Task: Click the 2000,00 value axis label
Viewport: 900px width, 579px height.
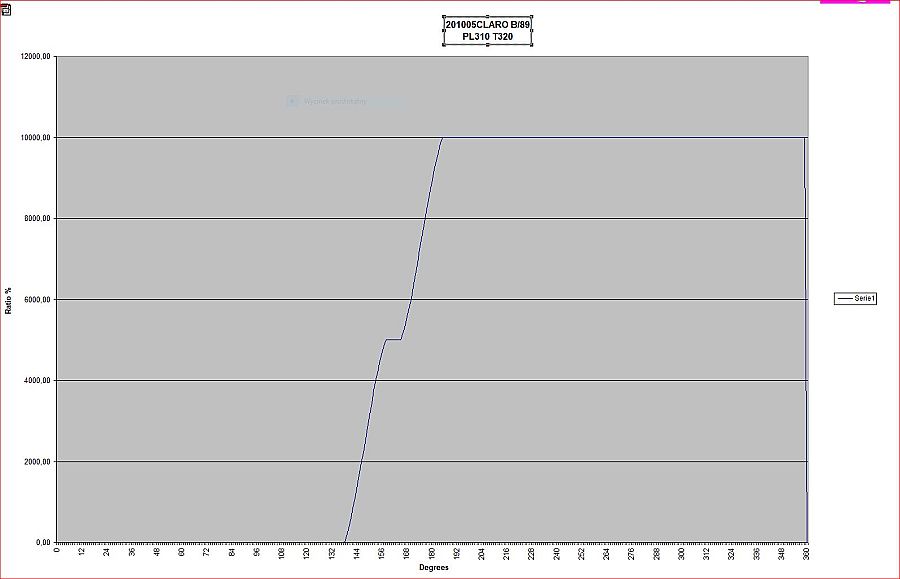Action: click(x=37, y=461)
